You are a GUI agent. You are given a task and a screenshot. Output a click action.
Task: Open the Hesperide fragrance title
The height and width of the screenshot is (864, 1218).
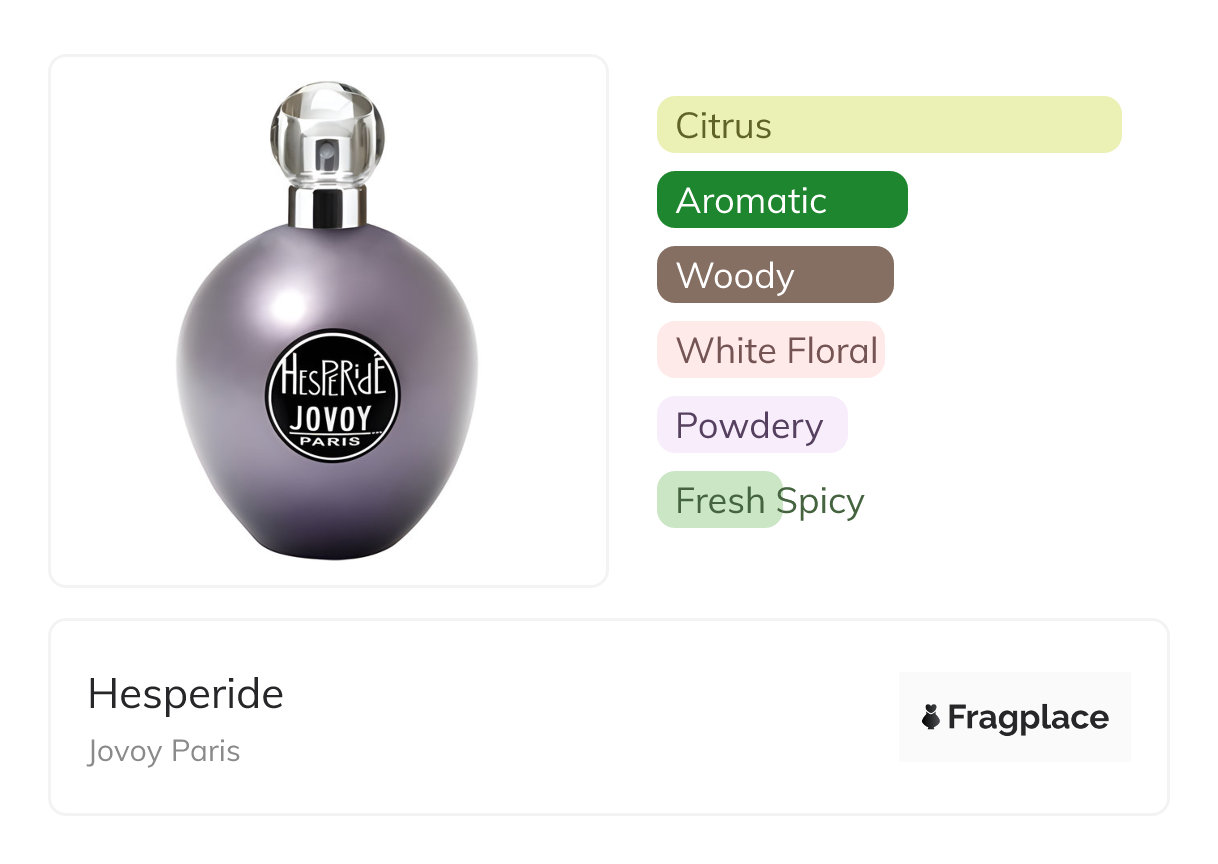pyautogui.click(x=186, y=694)
